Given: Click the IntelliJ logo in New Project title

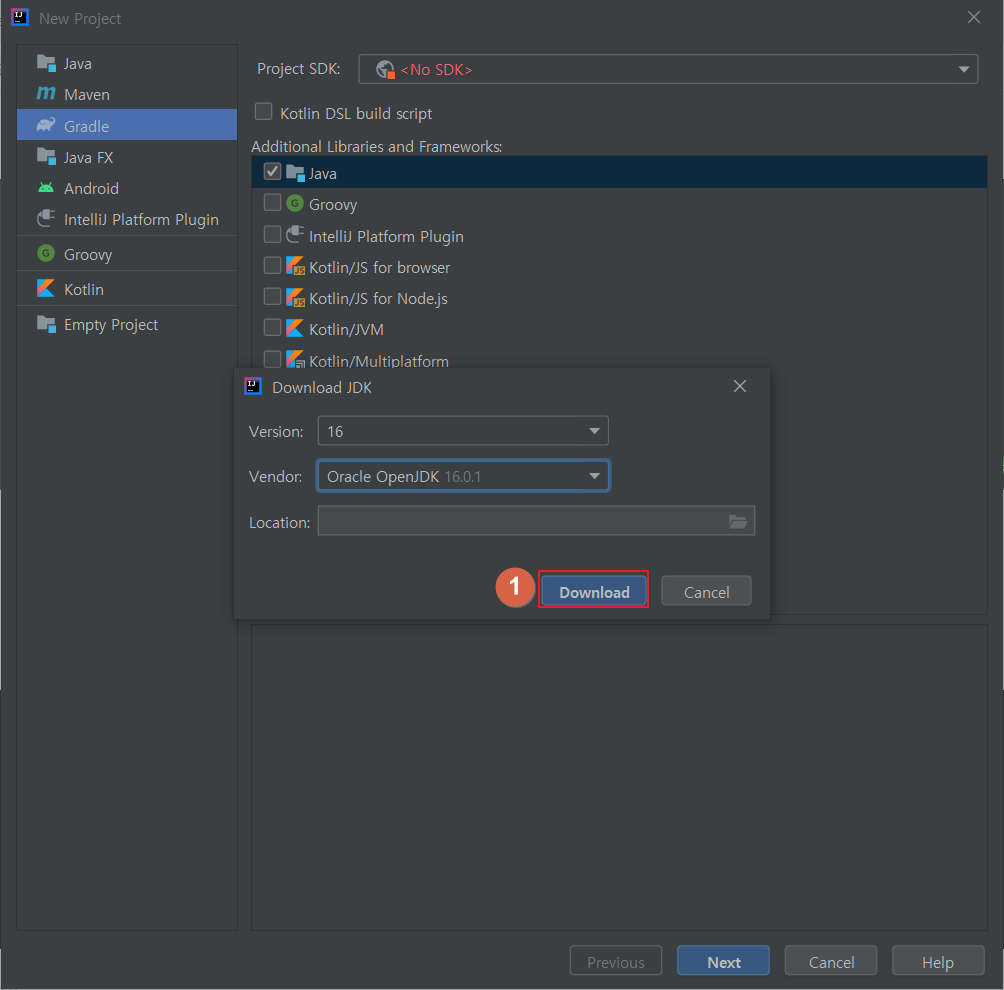Looking at the screenshot, I should click(x=20, y=17).
